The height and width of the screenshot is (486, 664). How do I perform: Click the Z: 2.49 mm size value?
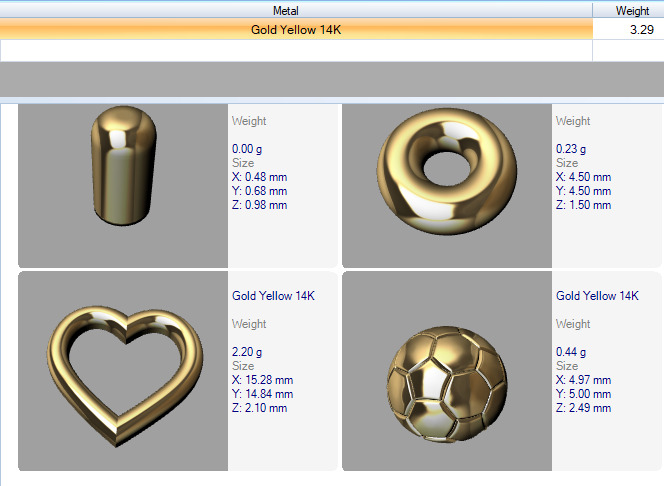(584, 408)
